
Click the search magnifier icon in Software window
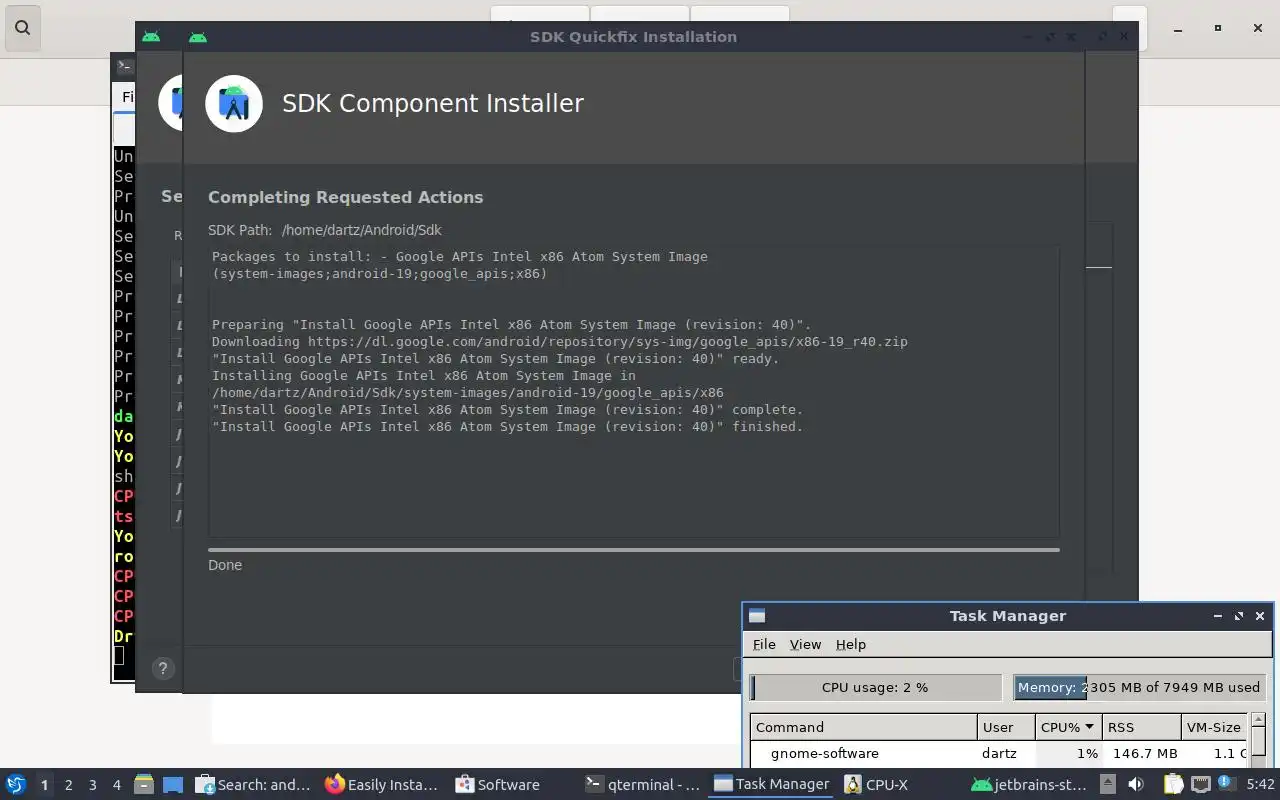click(x=23, y=28)
